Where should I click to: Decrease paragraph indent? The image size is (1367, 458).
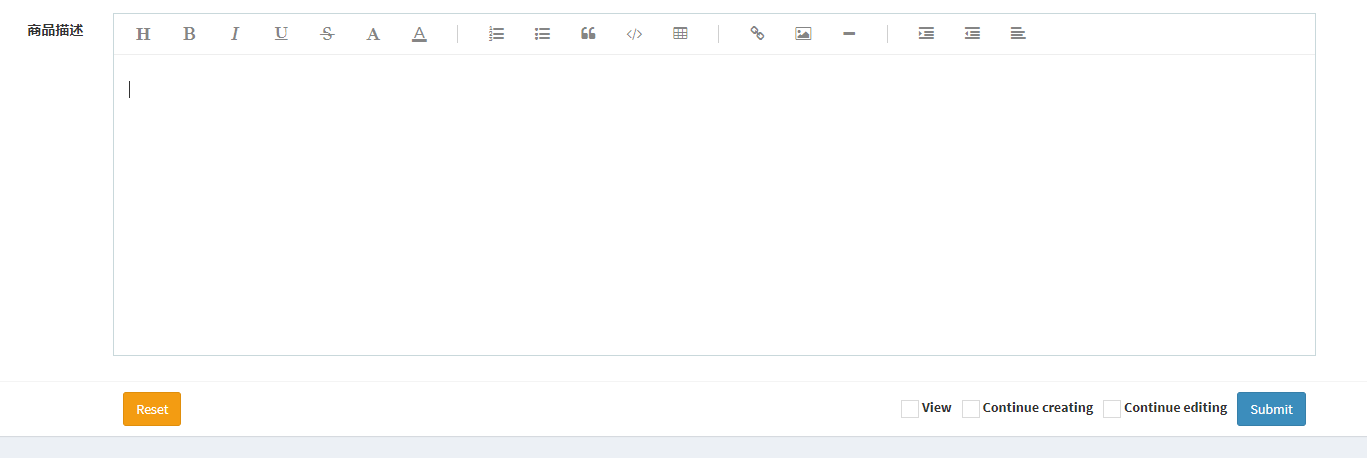click(972, 34)
